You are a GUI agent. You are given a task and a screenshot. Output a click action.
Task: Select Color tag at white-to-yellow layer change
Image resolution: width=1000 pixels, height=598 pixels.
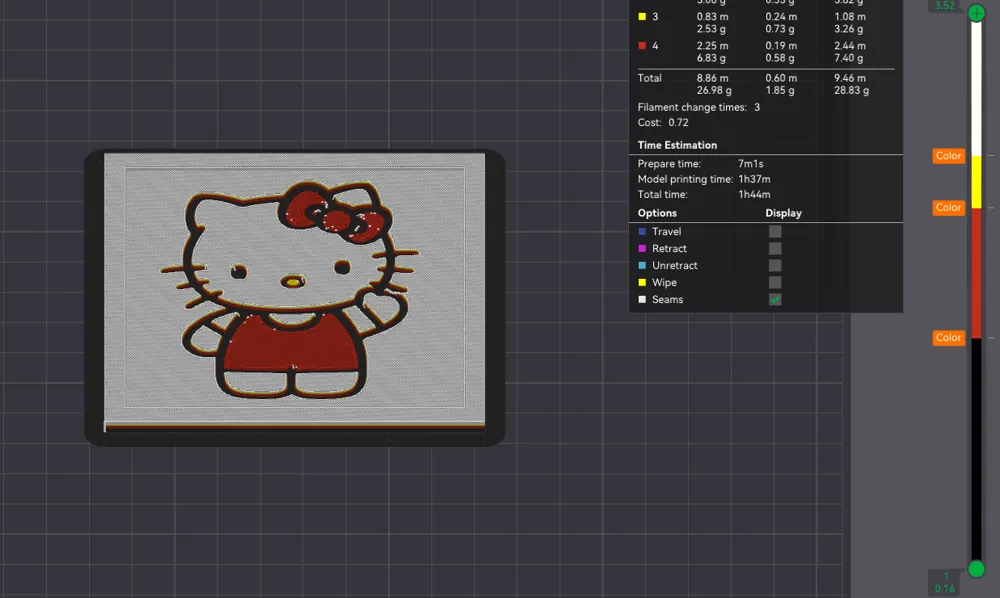point(948,156)
